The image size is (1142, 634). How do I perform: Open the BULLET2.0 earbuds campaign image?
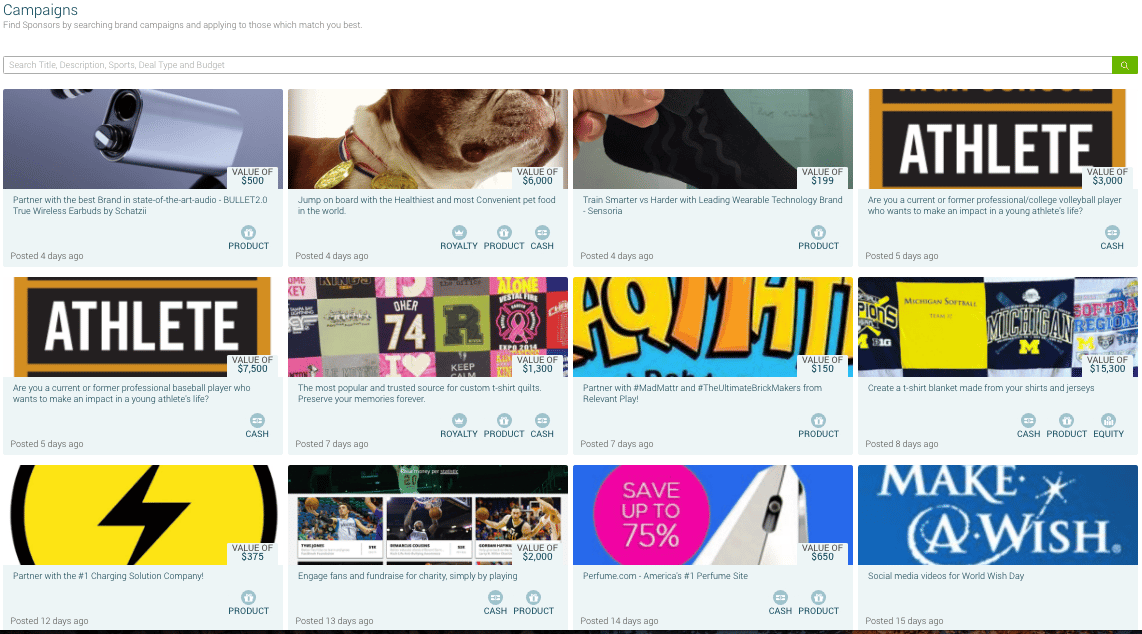[142, 139]
